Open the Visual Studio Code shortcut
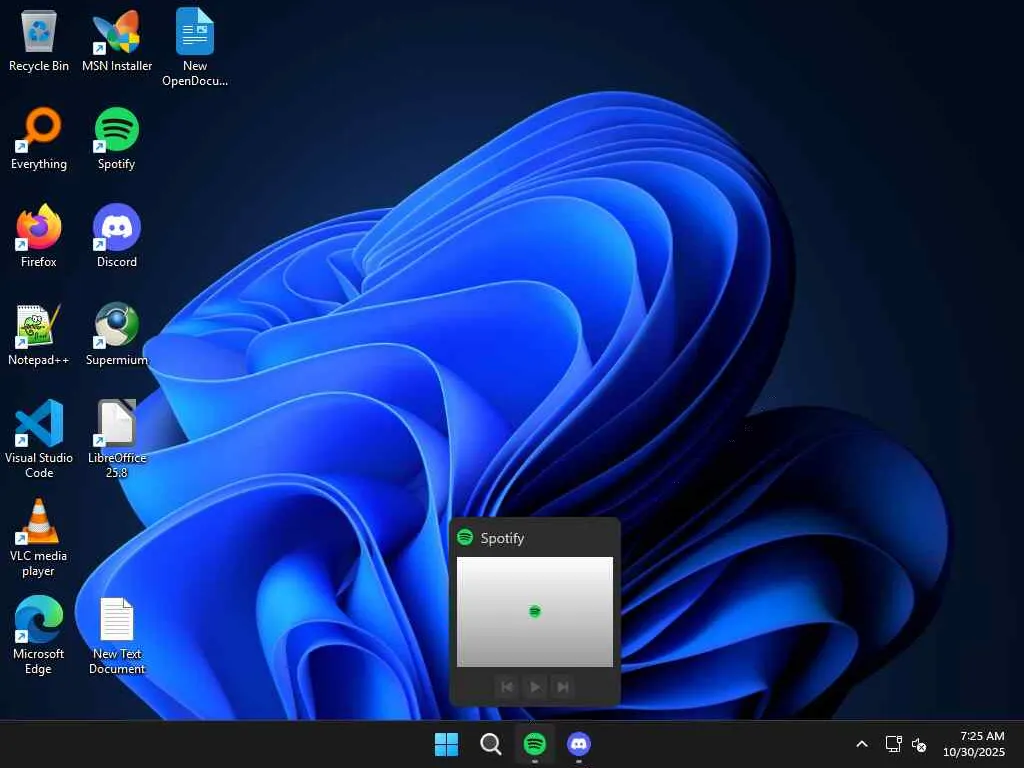This screenshot has height=768, width=1024. coord(39,439)
